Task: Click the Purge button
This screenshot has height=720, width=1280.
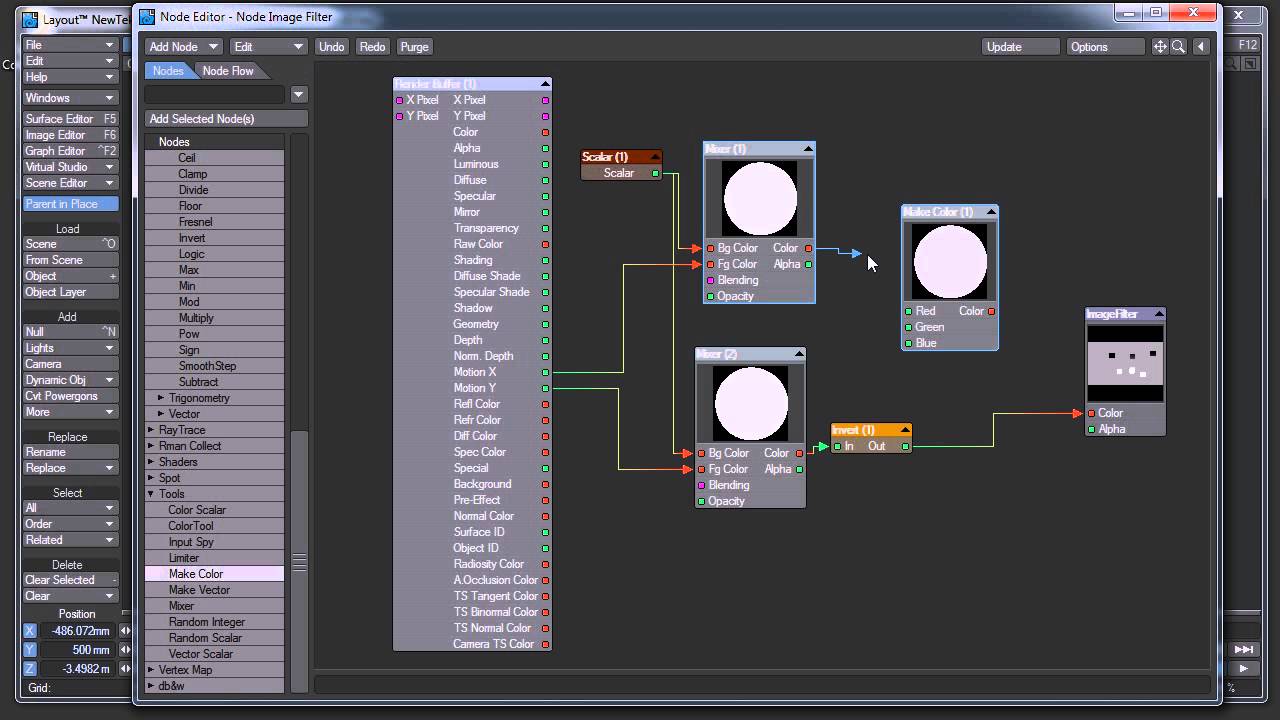Action: point(414,47)
